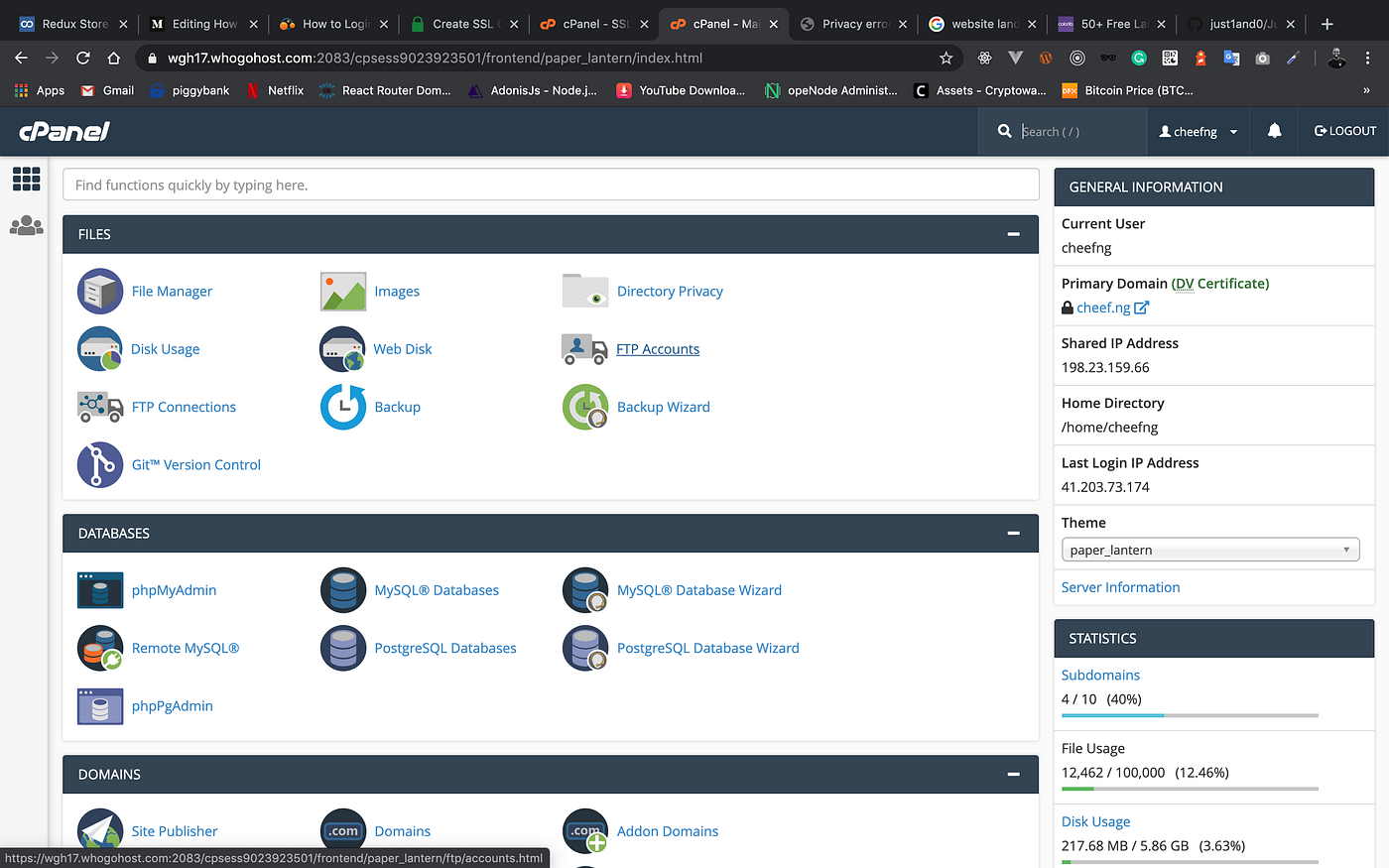
Task: Open the File Manager icon
Action: click(100, 292)
